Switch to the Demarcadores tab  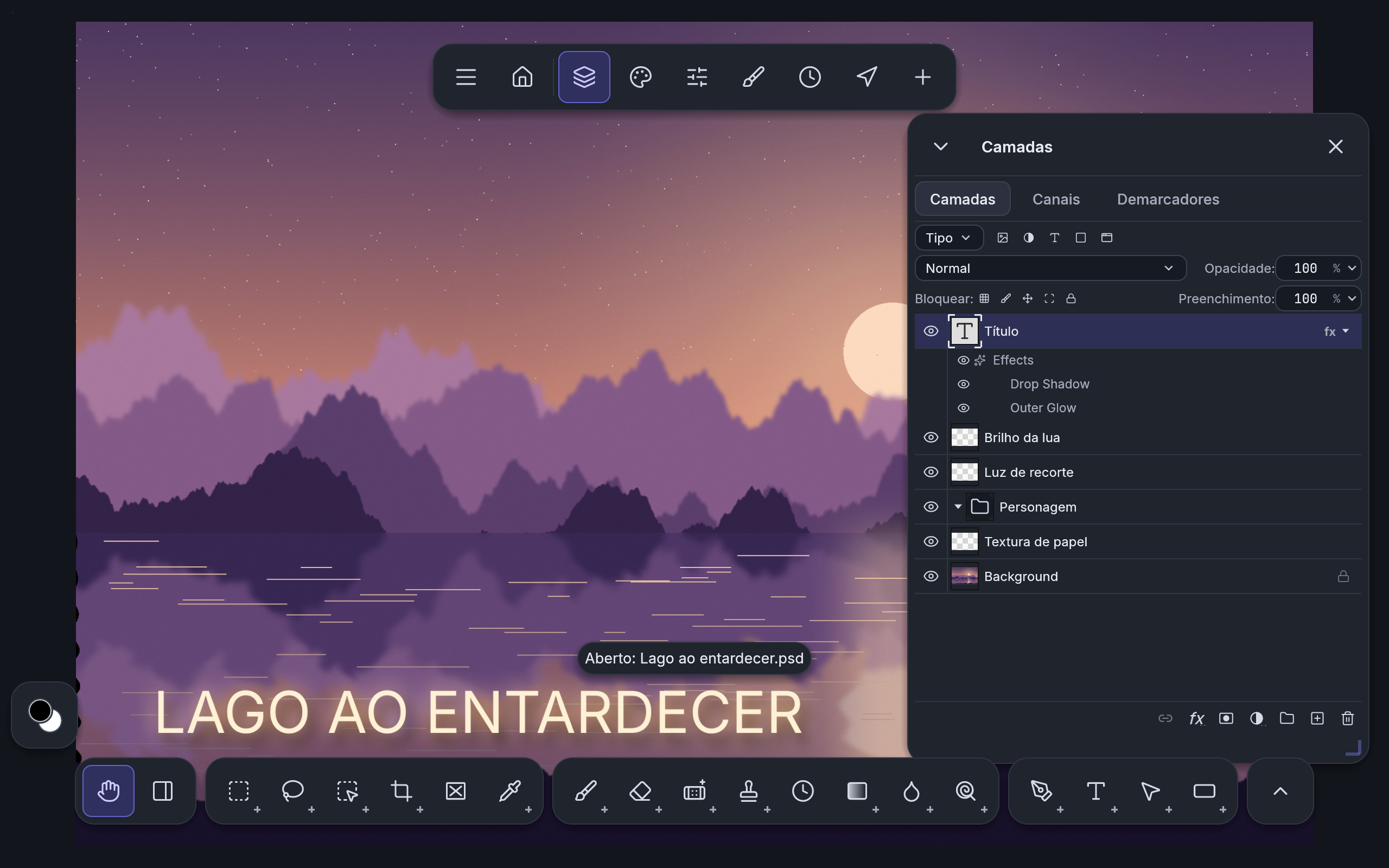pyautogui.click(x=1168, y=199)
